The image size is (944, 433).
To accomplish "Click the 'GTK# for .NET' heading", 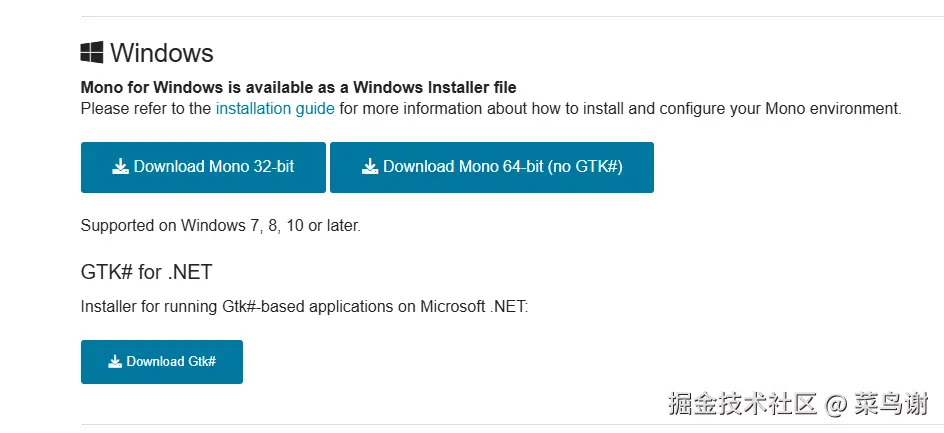I will pos(146,272).
